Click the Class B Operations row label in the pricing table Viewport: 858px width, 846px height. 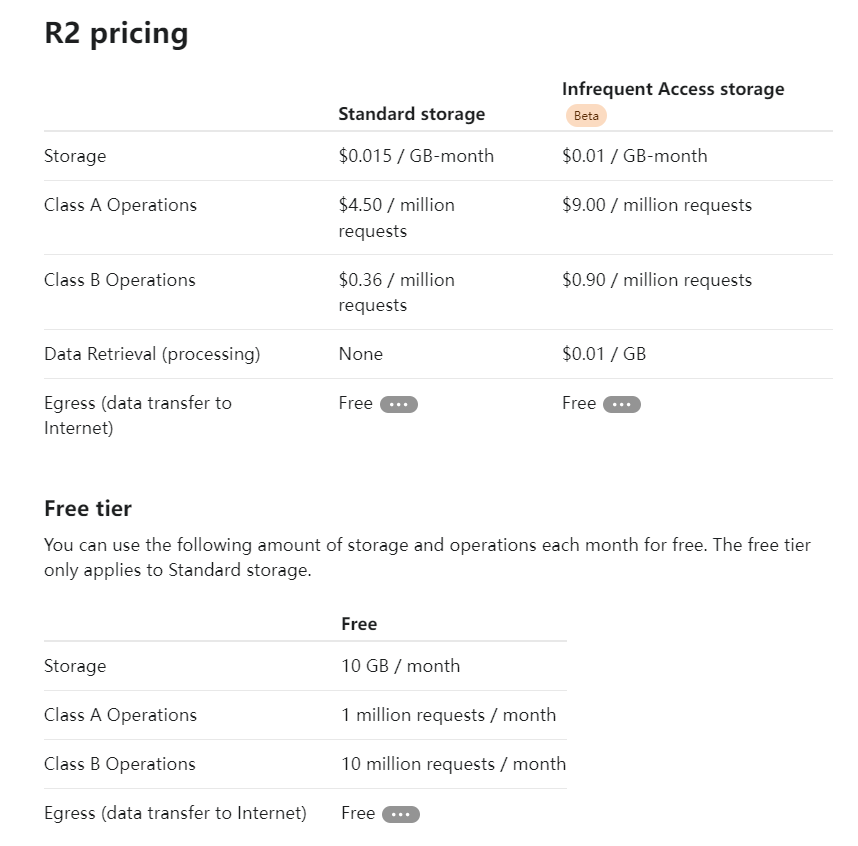point(120,280)
